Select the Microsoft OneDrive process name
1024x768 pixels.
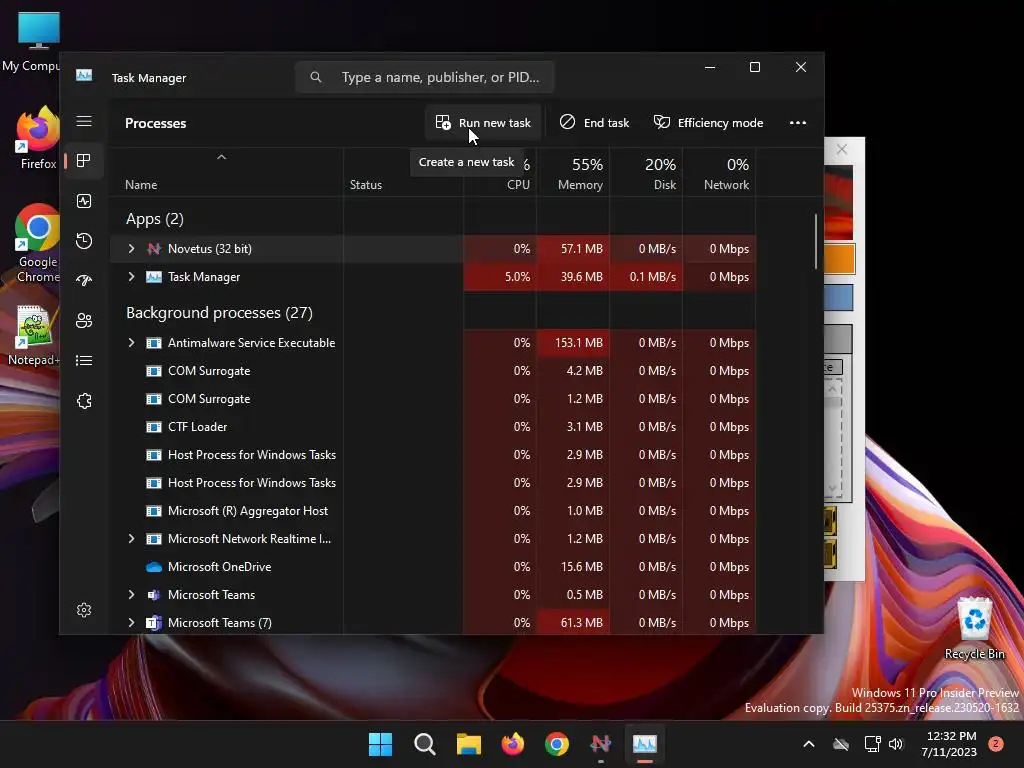(x=219, y=567)
